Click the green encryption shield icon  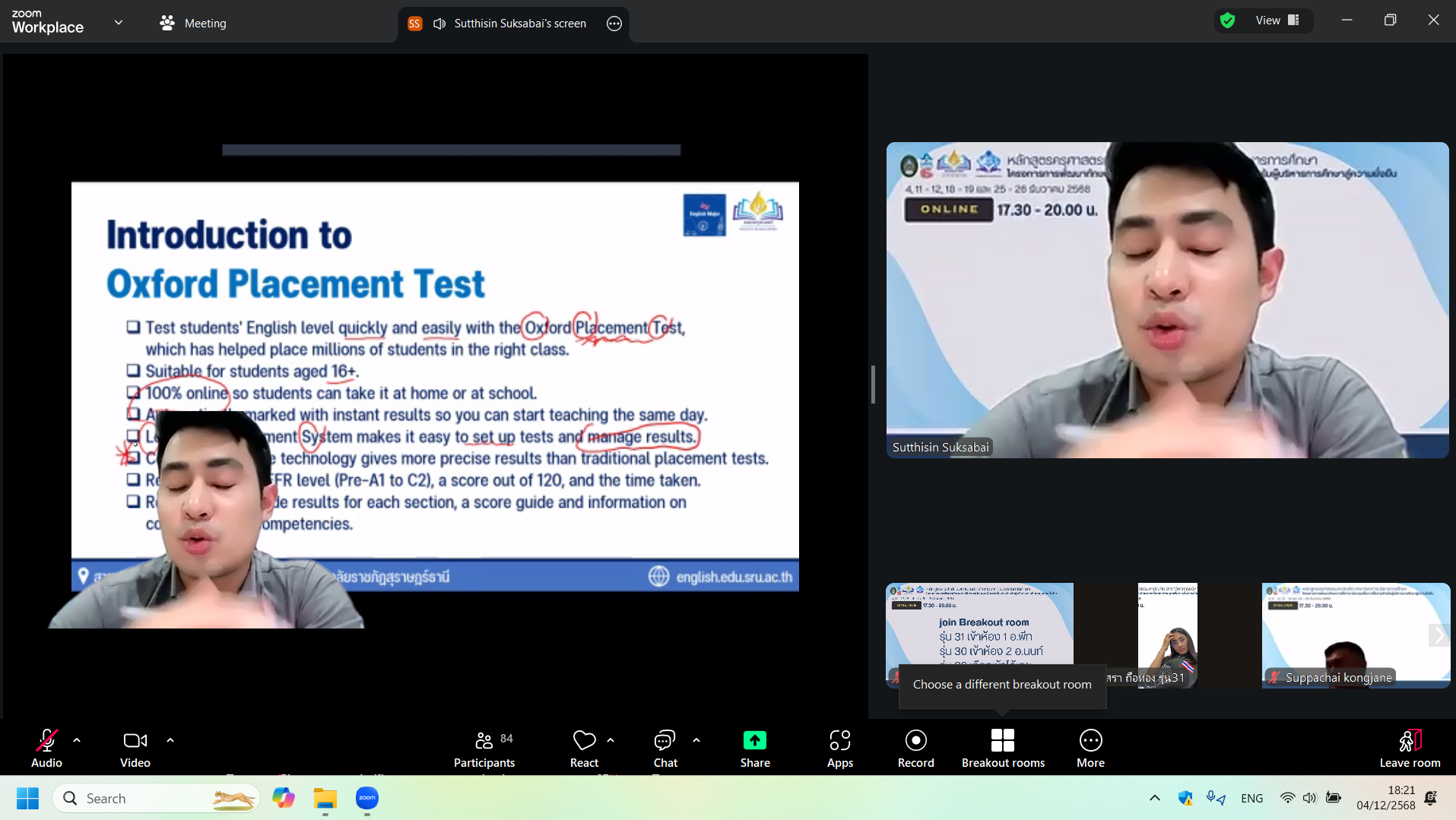(1227, 21)
